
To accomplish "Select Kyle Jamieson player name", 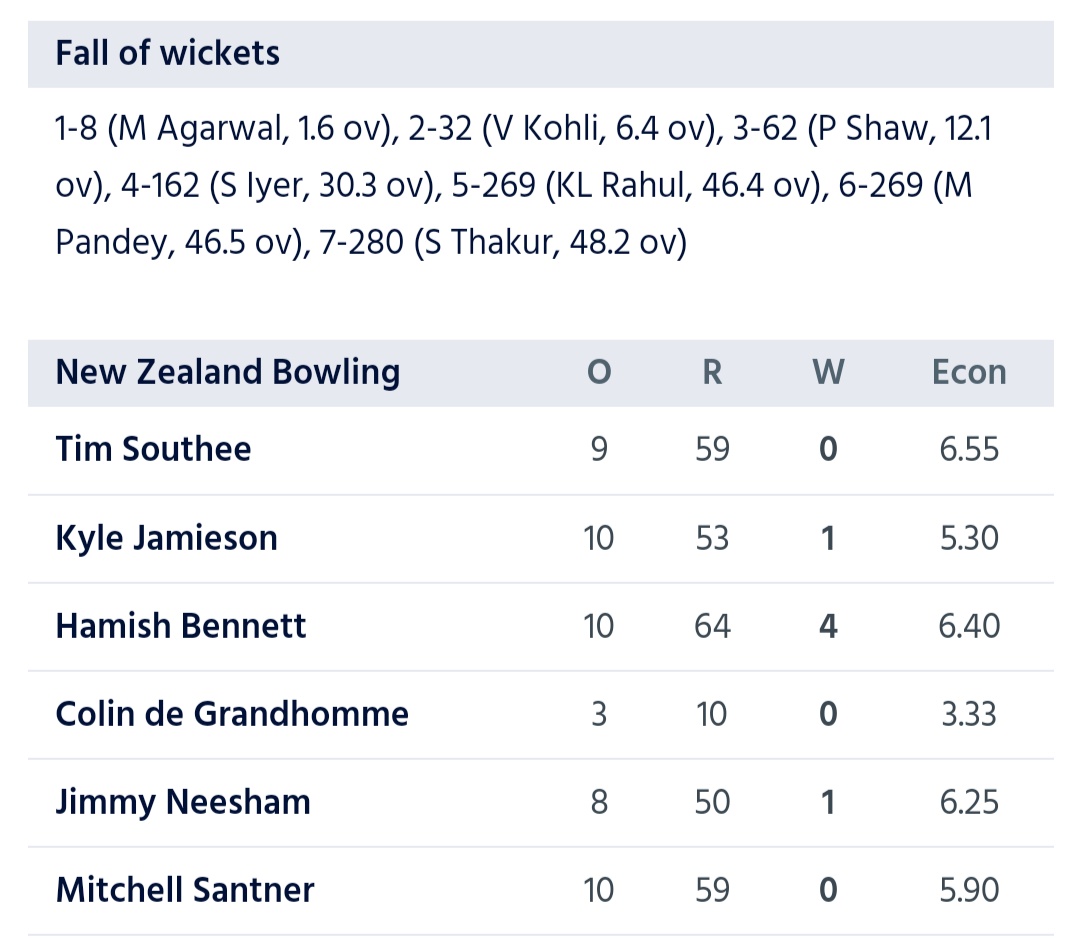I will 167,538.
